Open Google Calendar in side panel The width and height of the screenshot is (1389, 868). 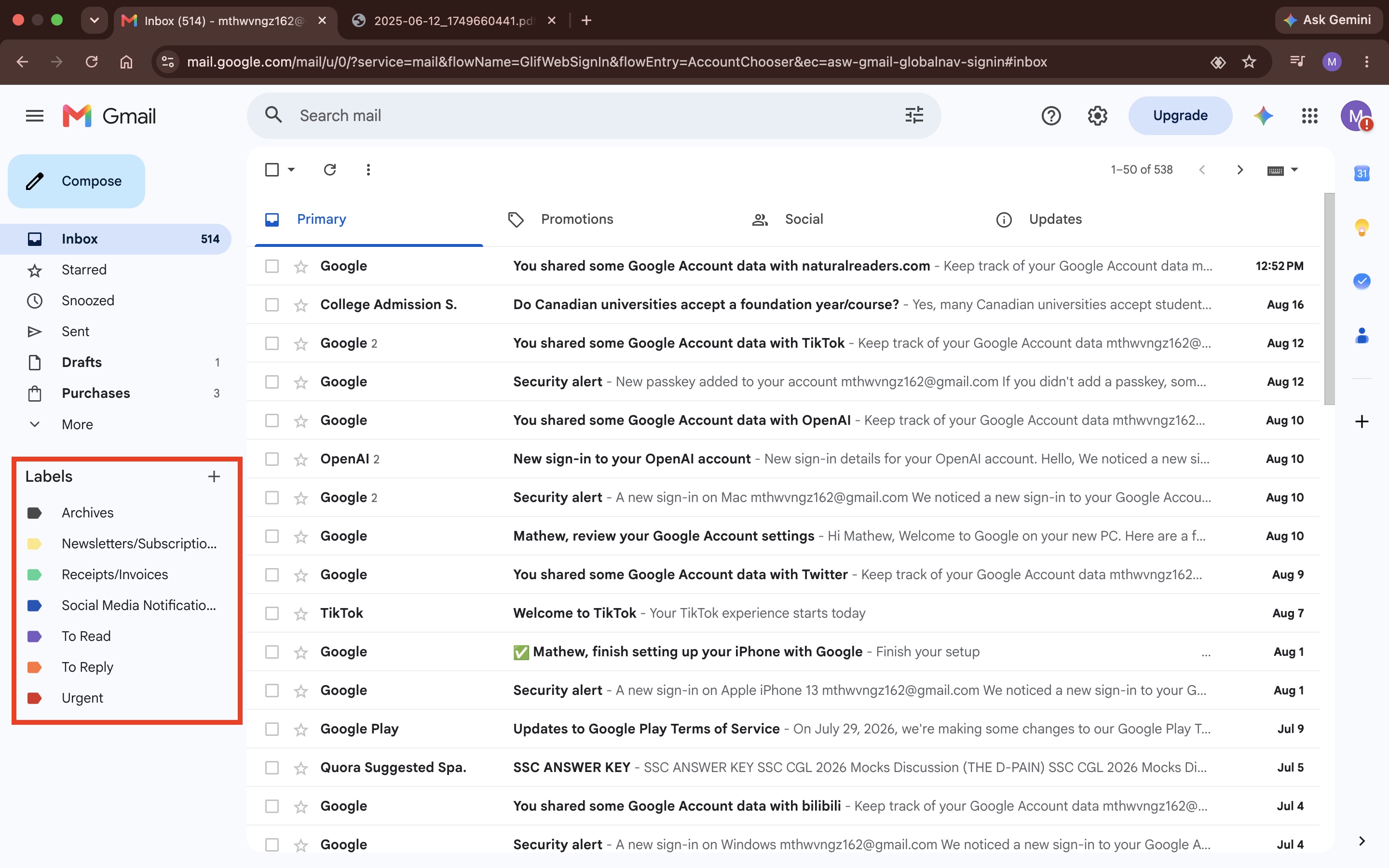1362,173
